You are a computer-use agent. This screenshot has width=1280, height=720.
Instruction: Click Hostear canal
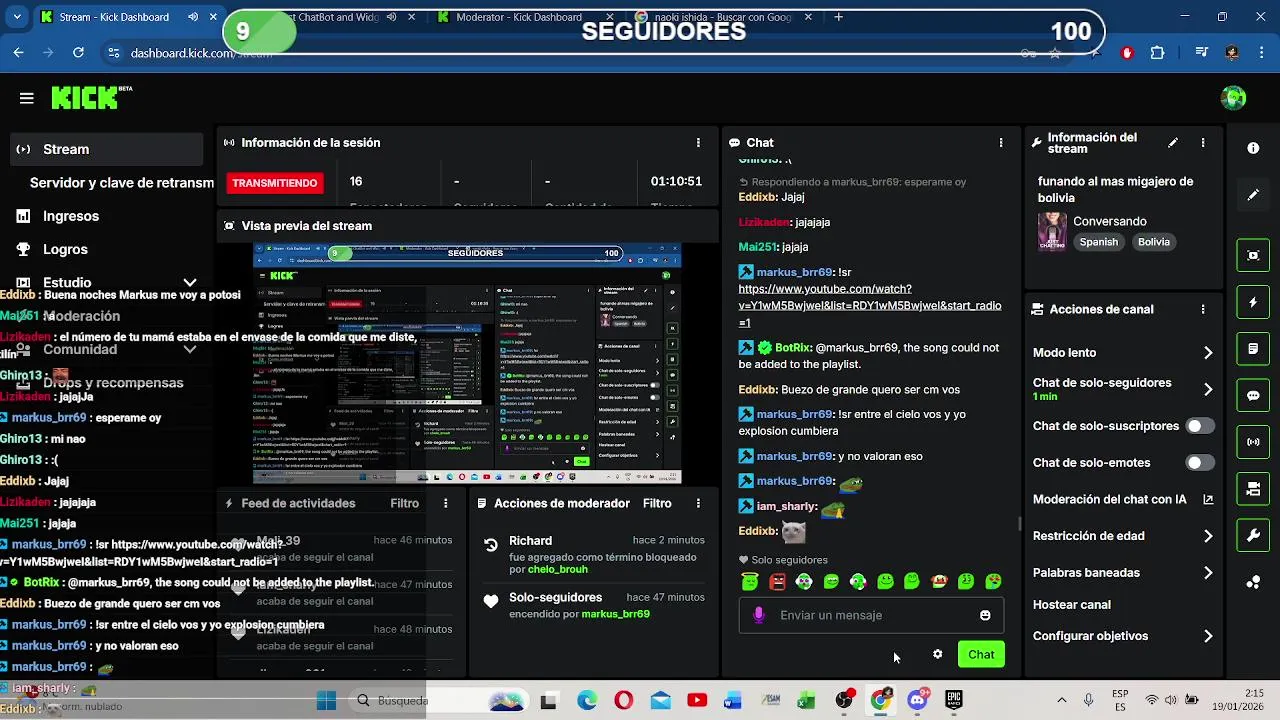coord(1071,605)
